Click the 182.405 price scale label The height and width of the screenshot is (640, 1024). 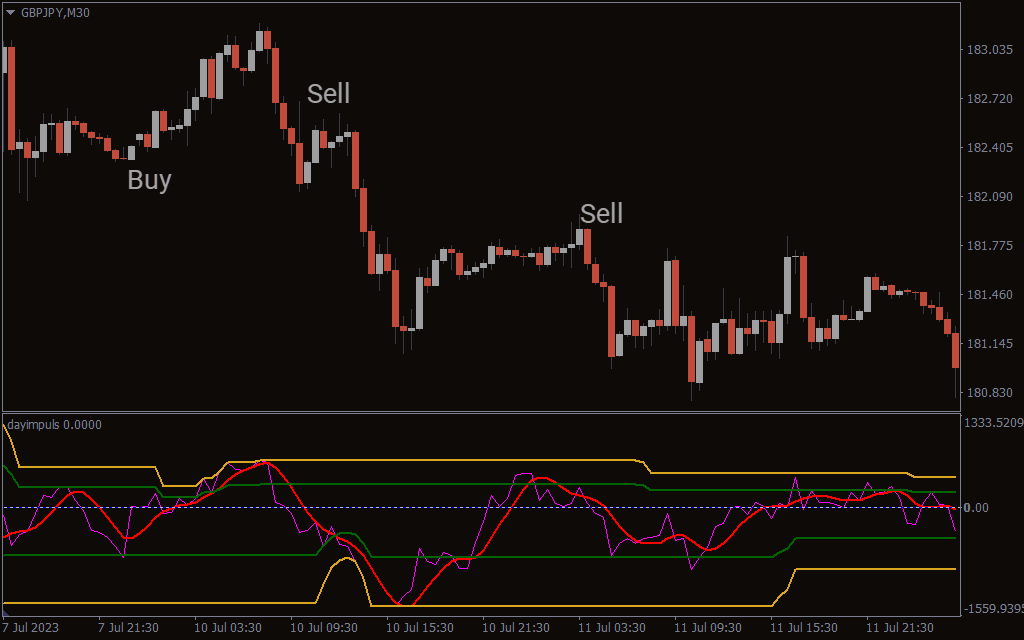pyautogui.click(x=990, y=148)
